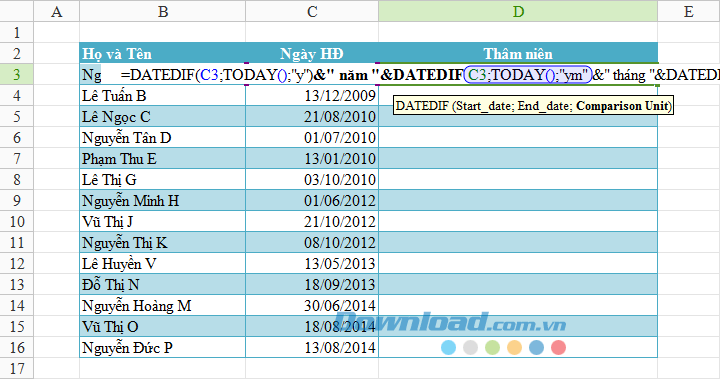Select row 9 header
The image size is (720, 379).
pyautogui.click(x=17, y=201)
